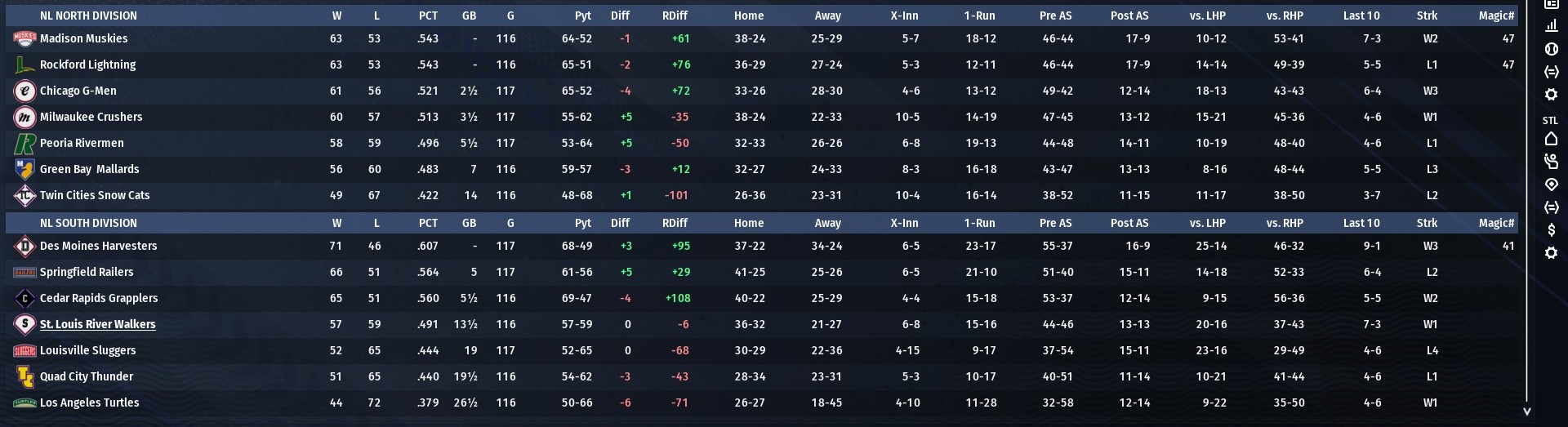This screenshot has width=1568, height=427.
Task: Click the NL SOUTH DIVISION header
Action: pos(88,223)
